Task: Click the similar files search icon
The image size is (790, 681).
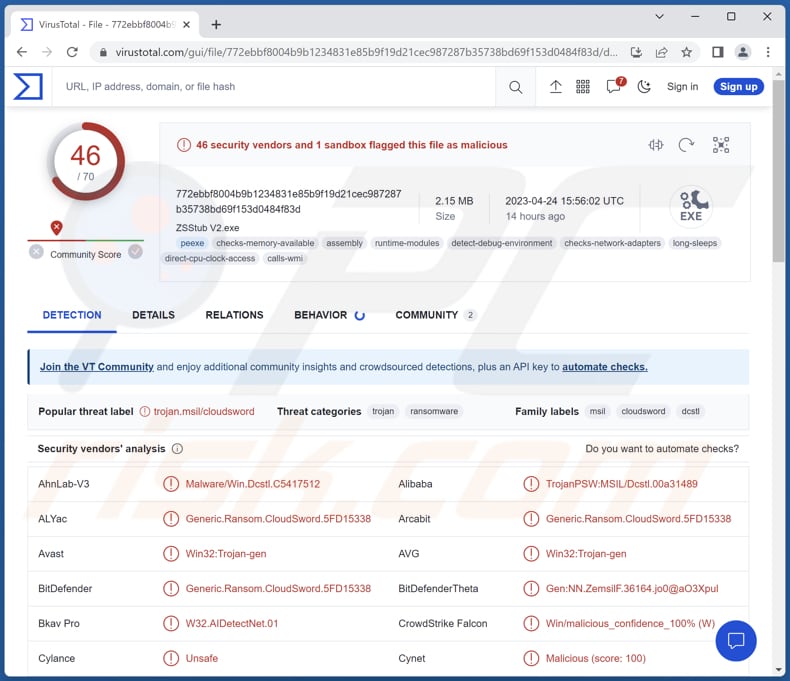Action: coord(656,145)
